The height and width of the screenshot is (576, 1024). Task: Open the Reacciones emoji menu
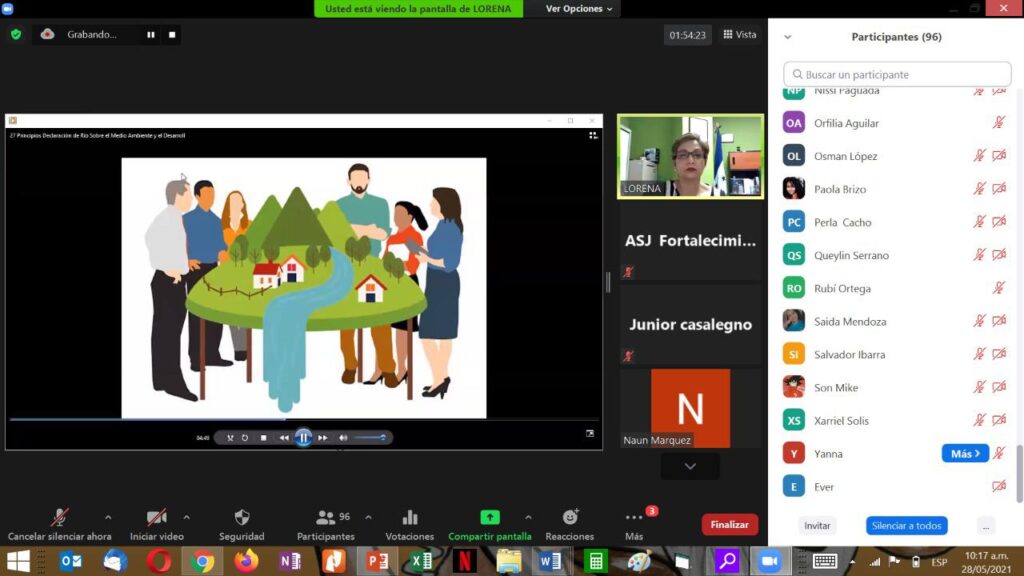[x=570, y=518]
